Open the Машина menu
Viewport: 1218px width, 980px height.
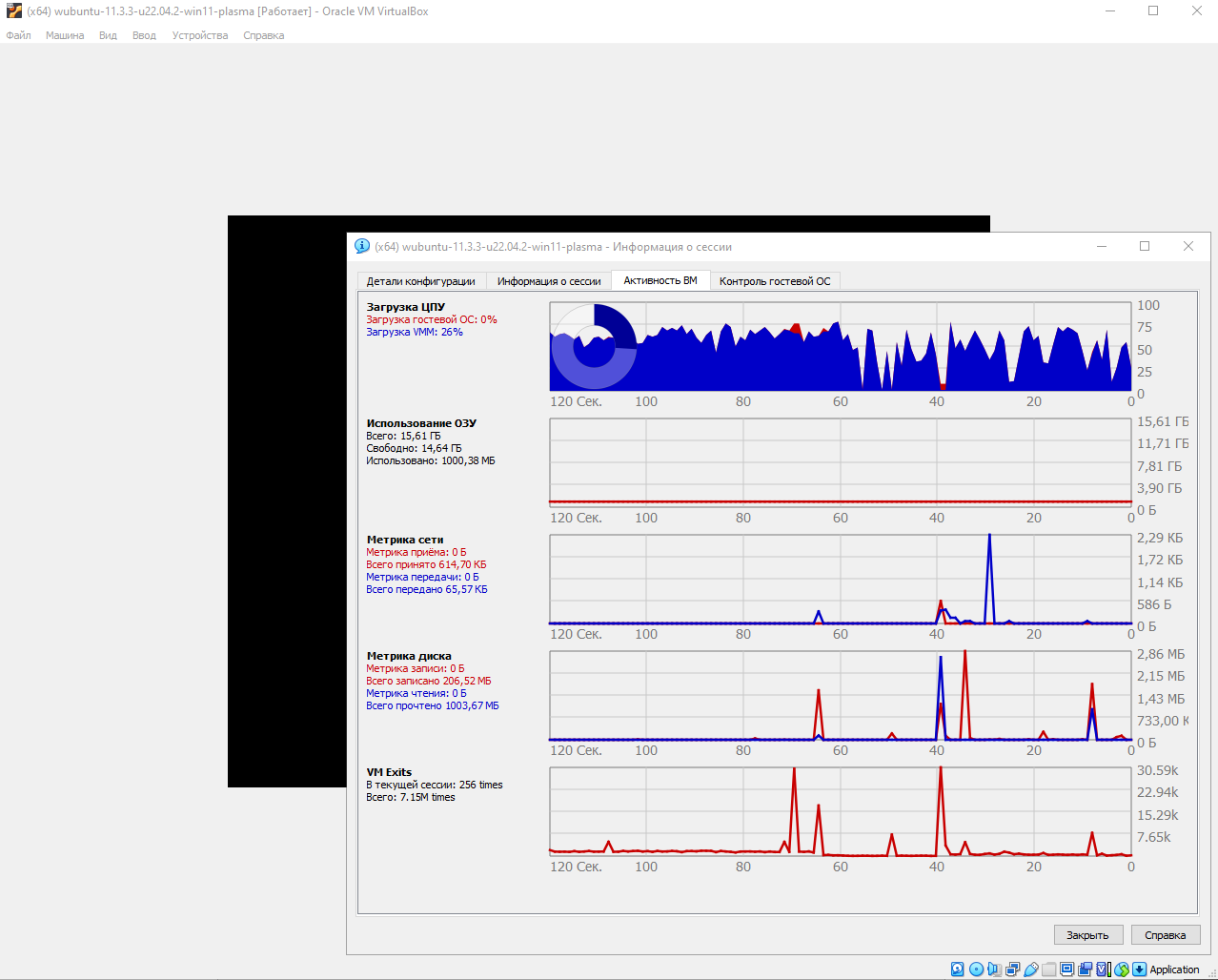coord(65,35)
